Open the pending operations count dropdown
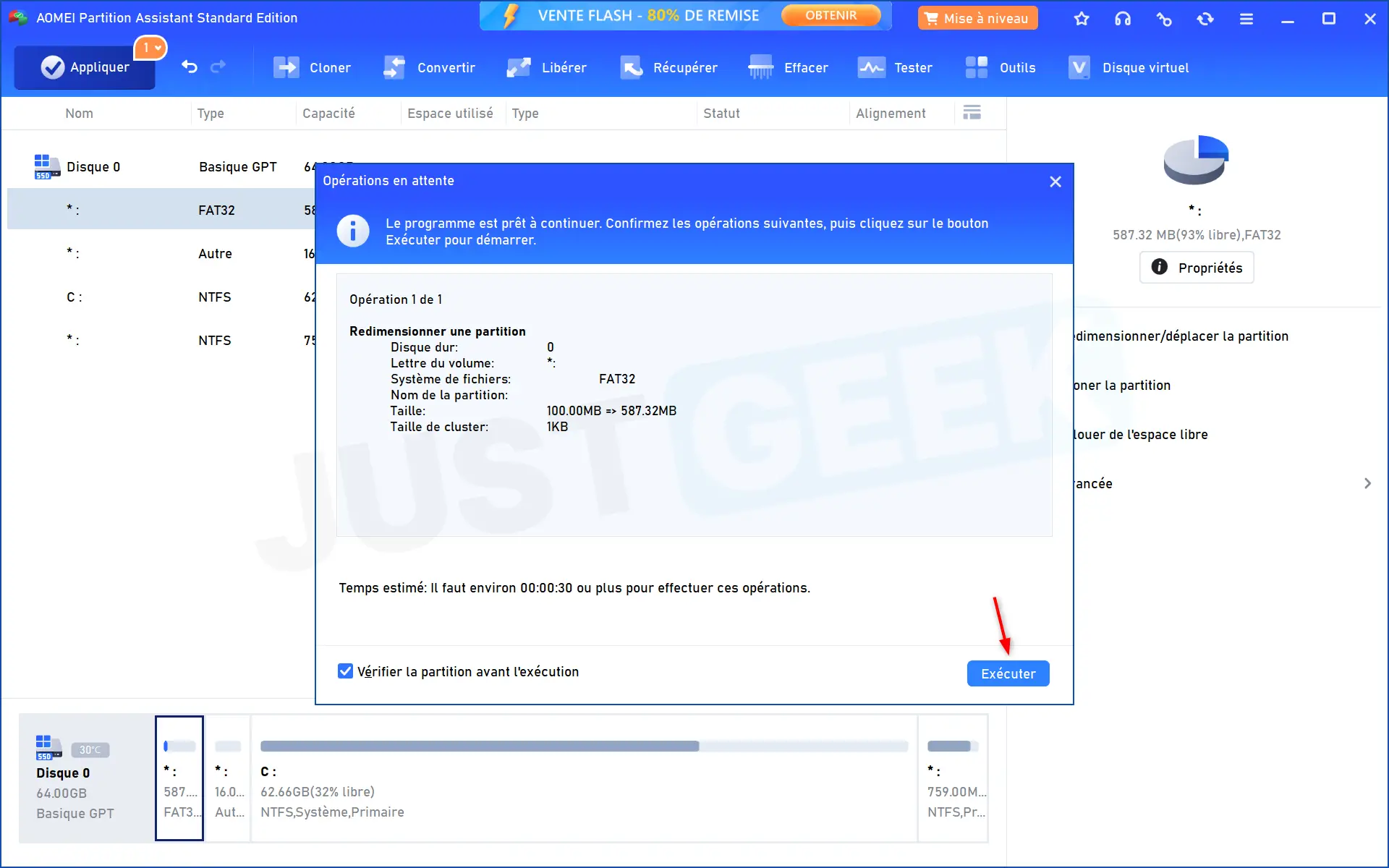The width and height of the screenshot is (1389, 868). pos(151,48)
